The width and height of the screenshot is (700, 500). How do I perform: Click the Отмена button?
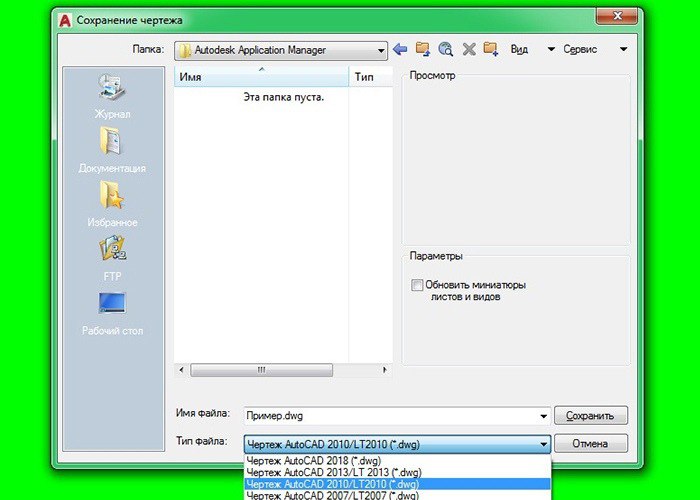591,444
